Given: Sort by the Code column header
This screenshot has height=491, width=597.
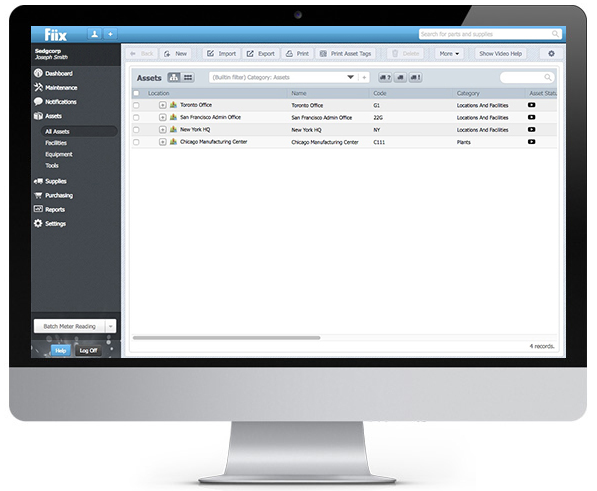Looking at the screenshot, I should pyautogui.click(x=380, y=93).
